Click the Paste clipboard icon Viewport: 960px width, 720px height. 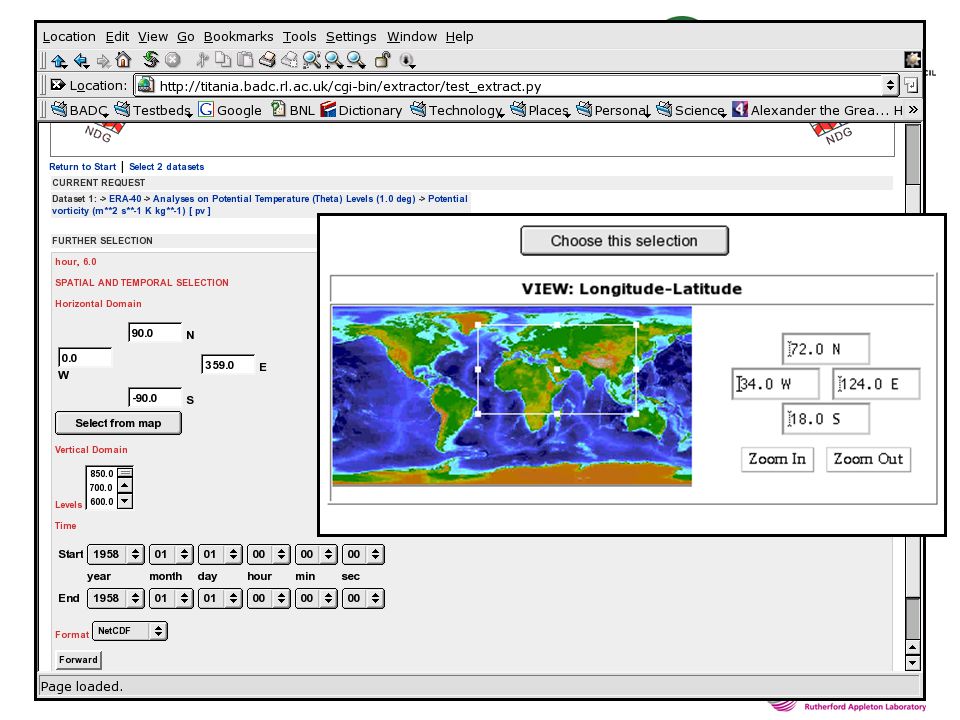click(x=245, y=59)
